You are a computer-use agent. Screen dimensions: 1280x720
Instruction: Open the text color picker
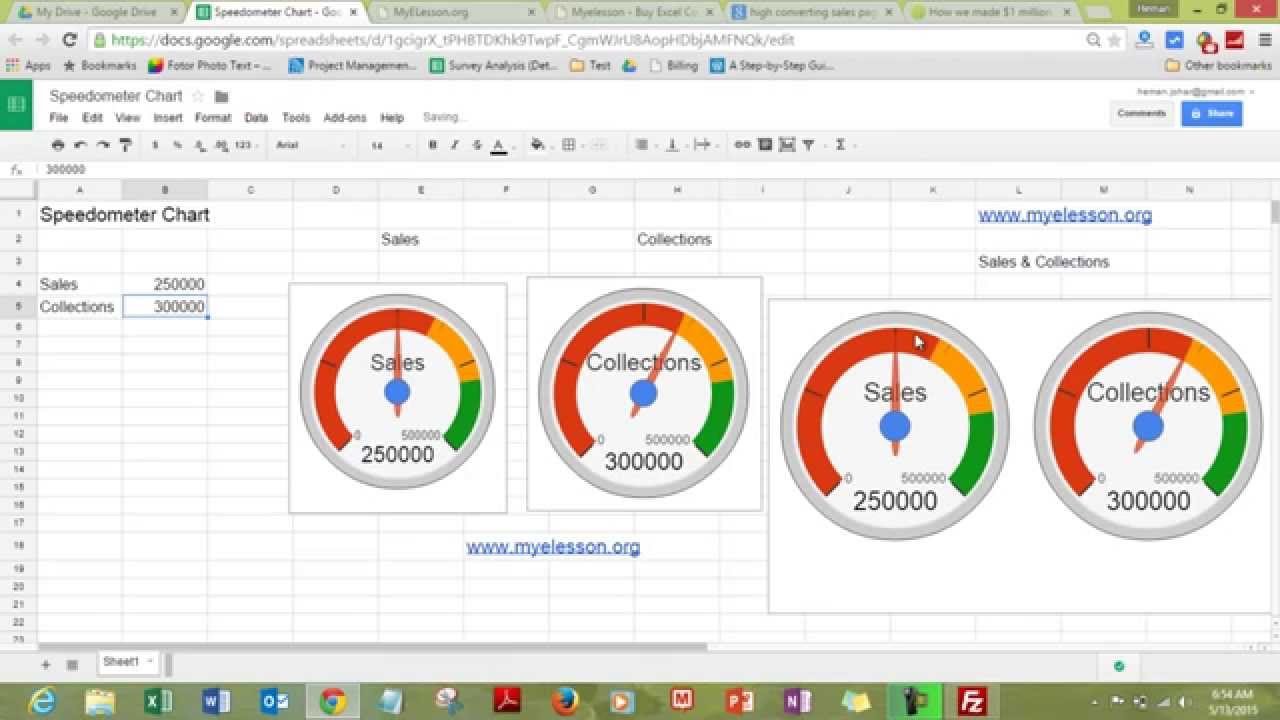tap(499, 145)
